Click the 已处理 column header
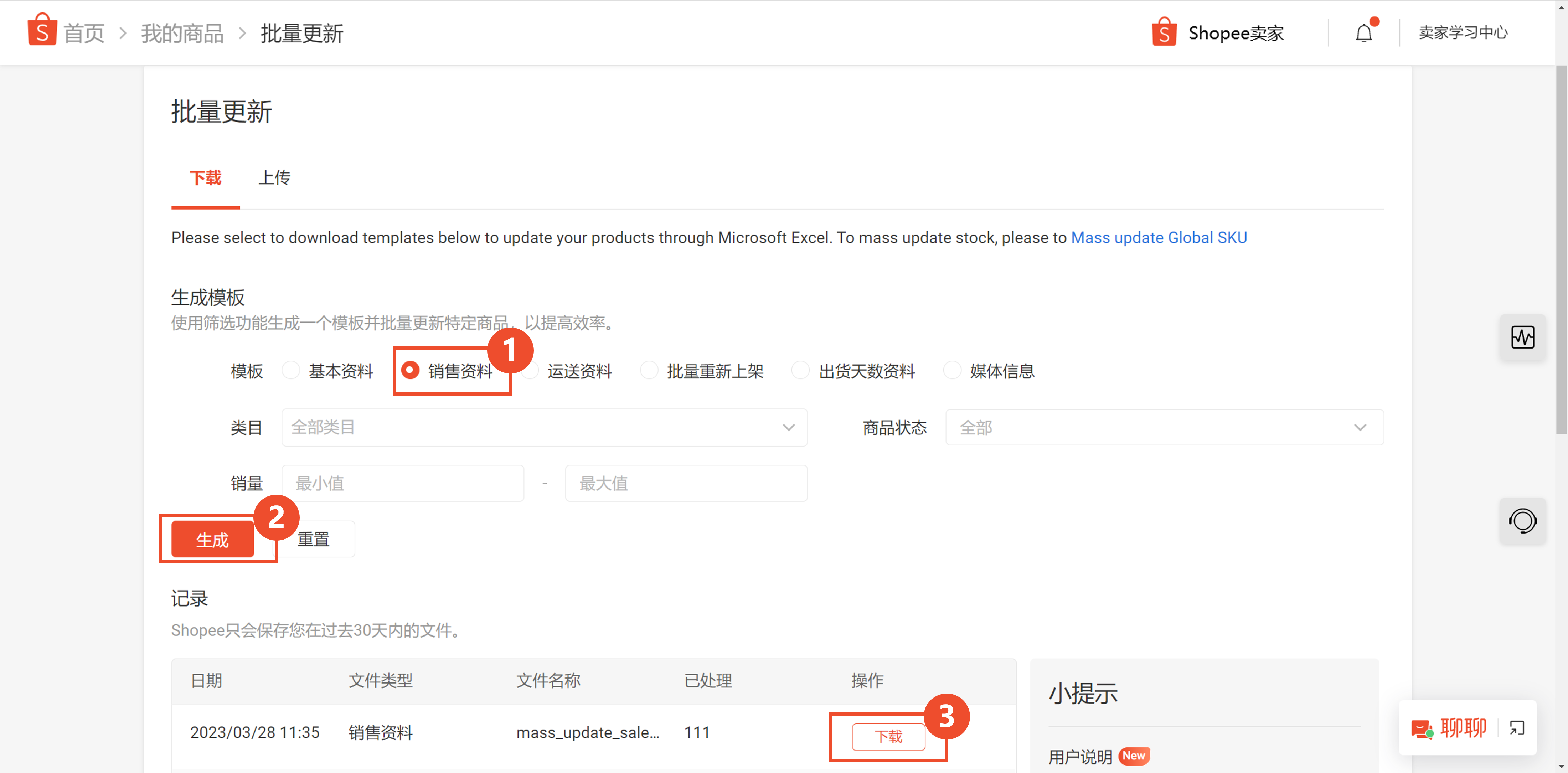 pos(708,680)
